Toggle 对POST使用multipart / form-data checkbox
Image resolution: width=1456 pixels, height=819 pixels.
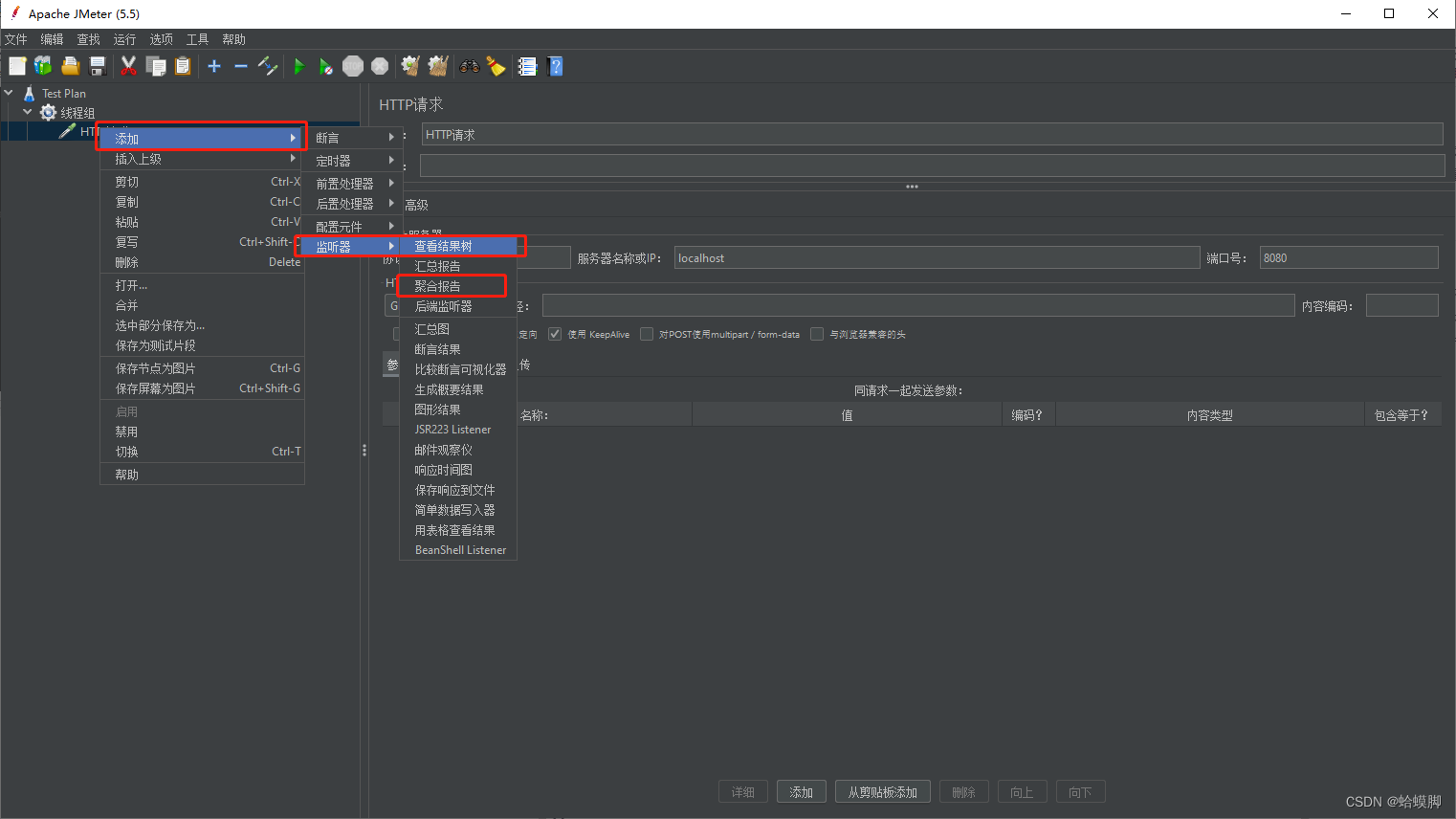pos(647,334)
